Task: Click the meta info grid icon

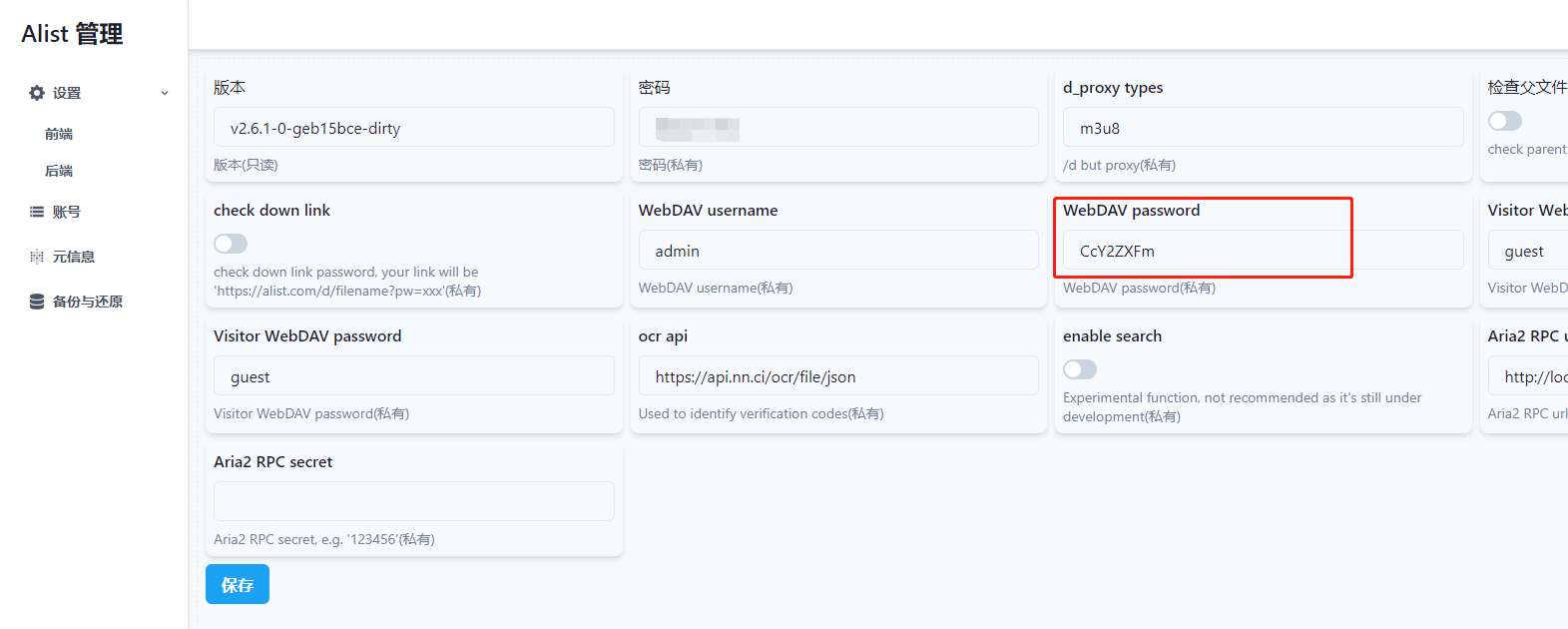Action: (37, 257)
